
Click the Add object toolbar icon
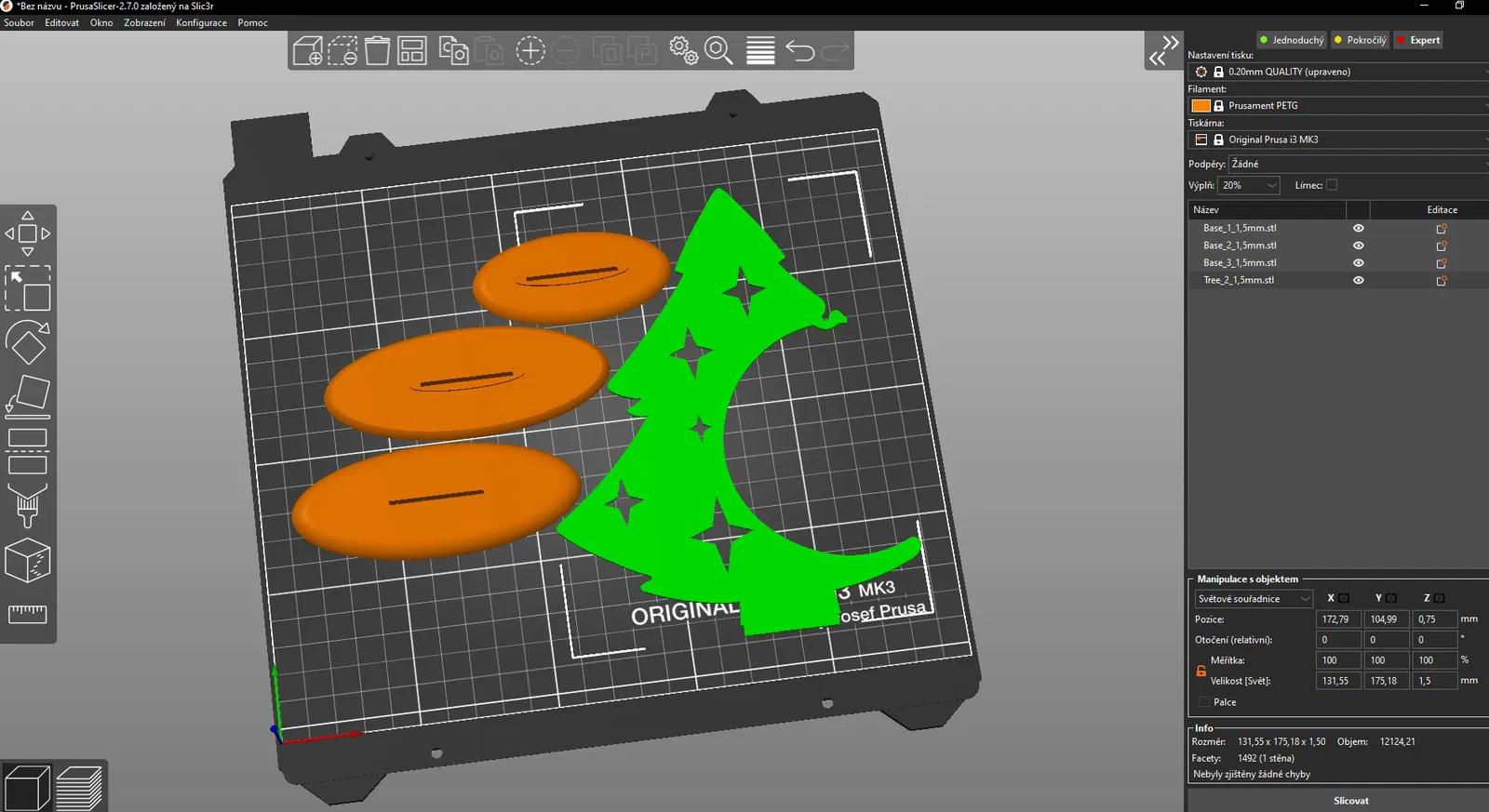point(307,50)
